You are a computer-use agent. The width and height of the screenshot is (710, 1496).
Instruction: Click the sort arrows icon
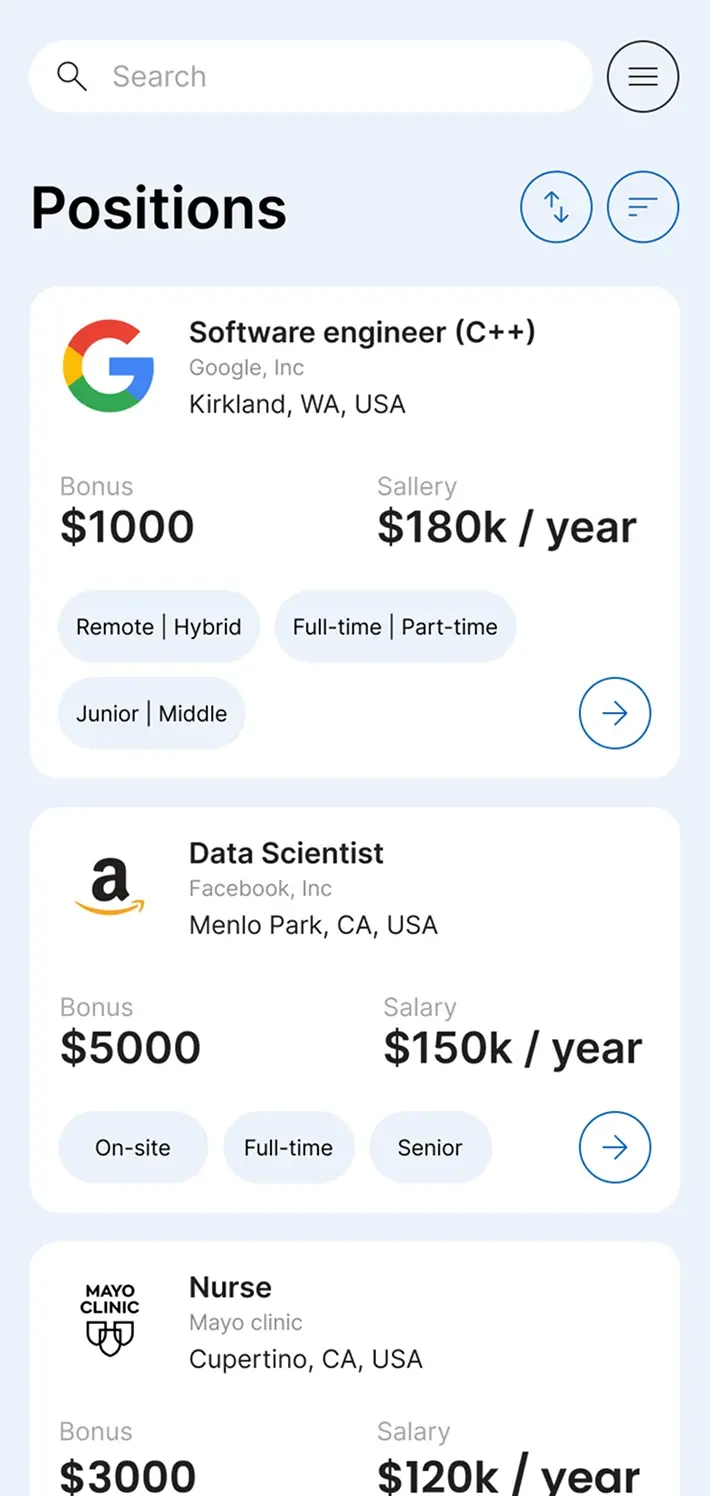pyautogui.click(x=556, y=208)
